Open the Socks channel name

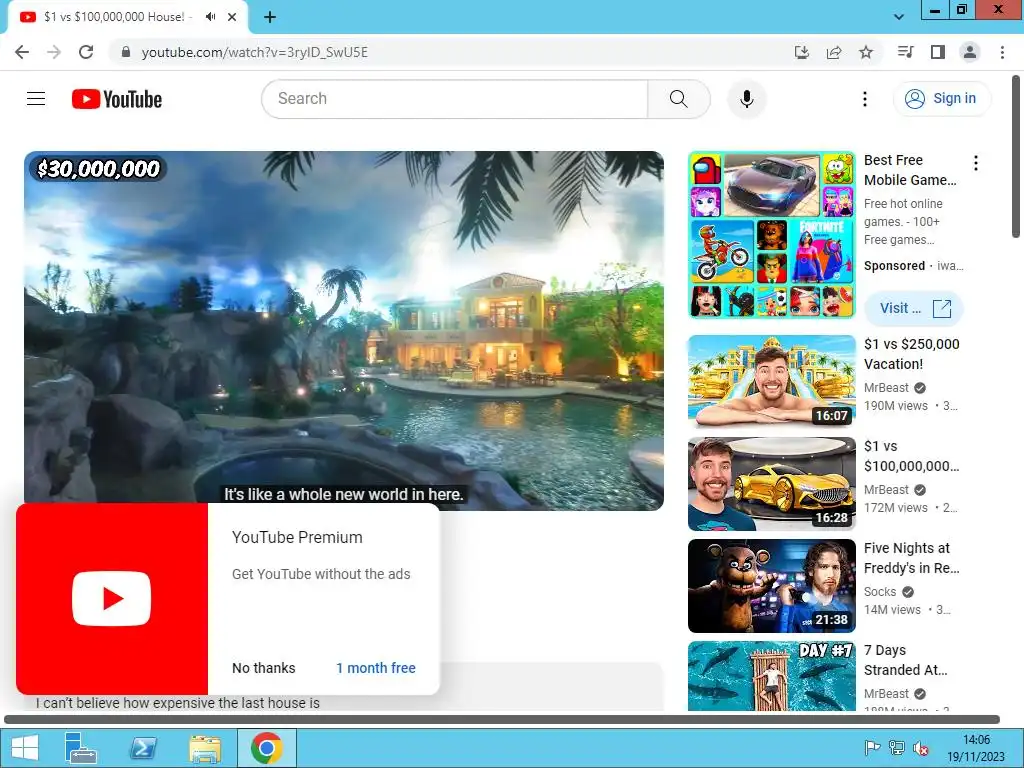click(880, 592)
